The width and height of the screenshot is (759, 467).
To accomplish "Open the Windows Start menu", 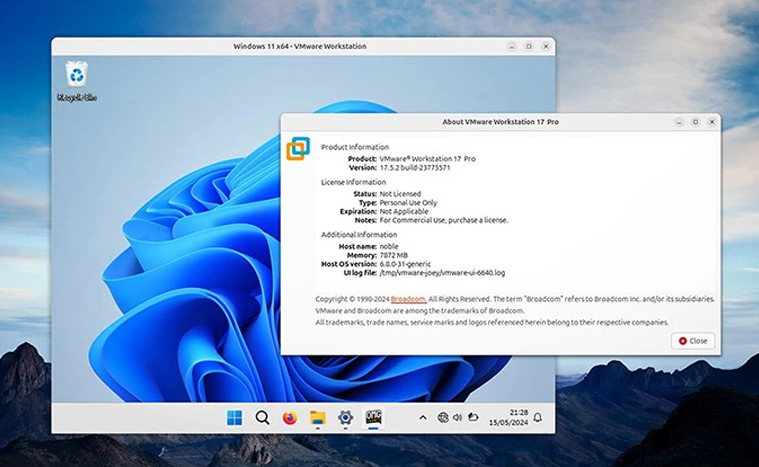I will [235, 417].
